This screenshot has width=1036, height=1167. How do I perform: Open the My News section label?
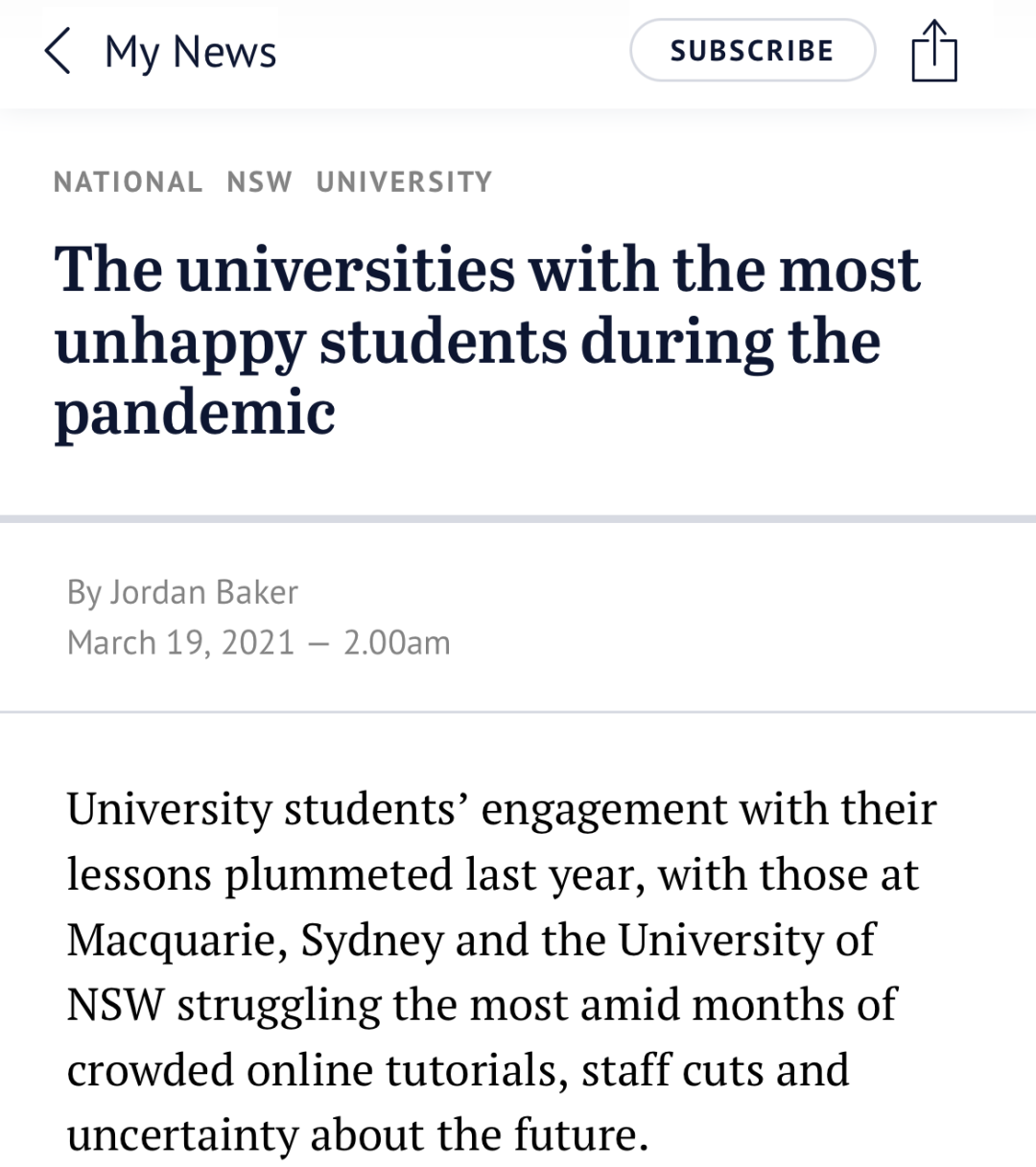[190, 53]
